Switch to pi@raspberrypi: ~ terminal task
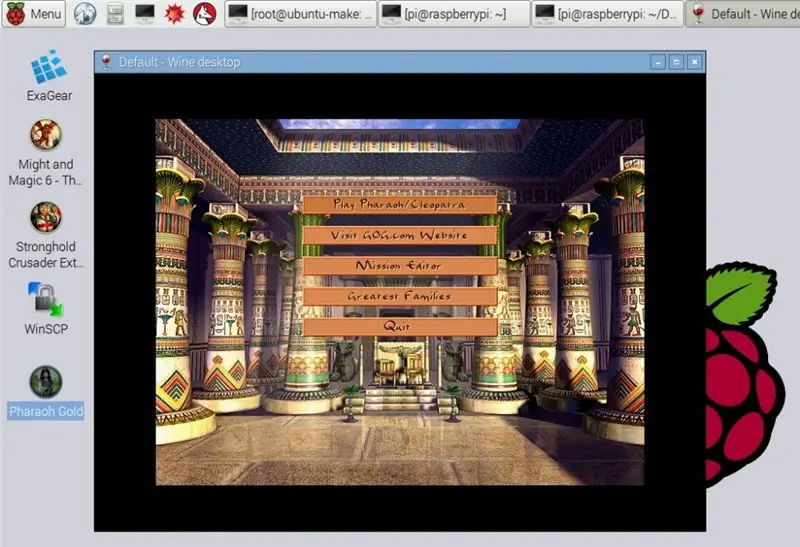This screenshot has width=800, height=547. 454,14
